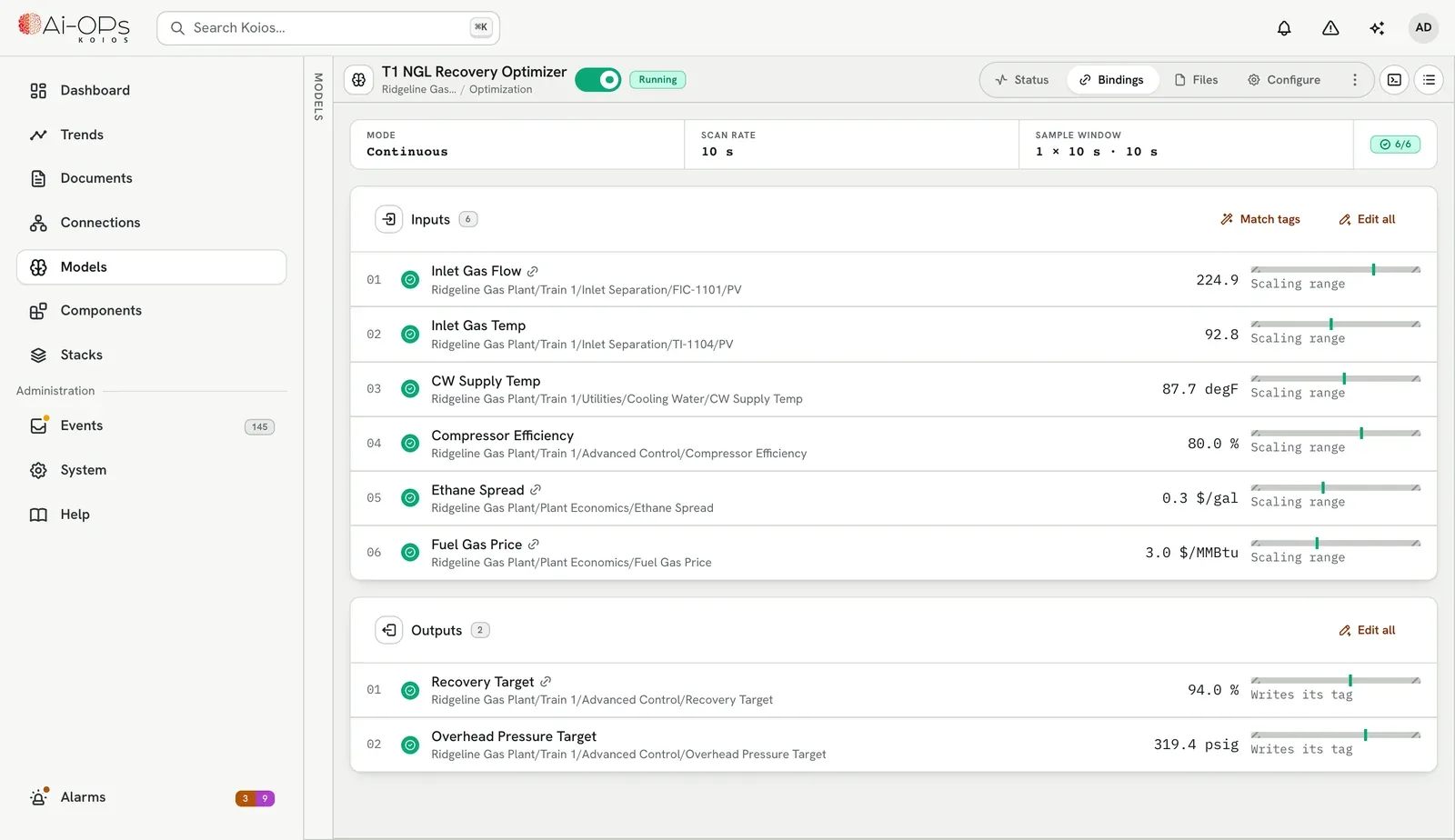Screen dimensions: 1455x840
Task: Click the CW Supply Temp value 87.7 degF
Action: (x=1200, y=389)
